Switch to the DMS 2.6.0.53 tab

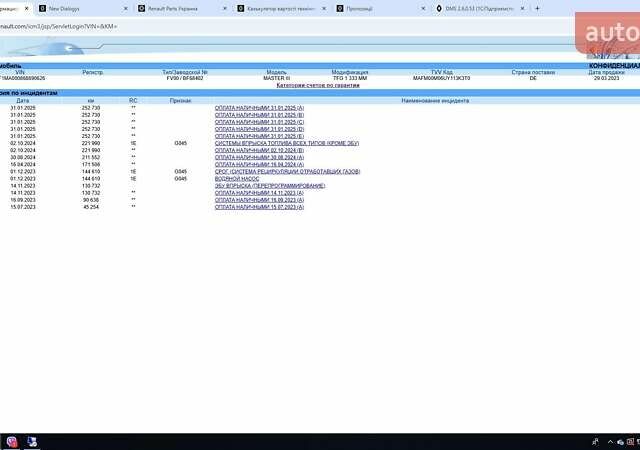coord(480,8)
